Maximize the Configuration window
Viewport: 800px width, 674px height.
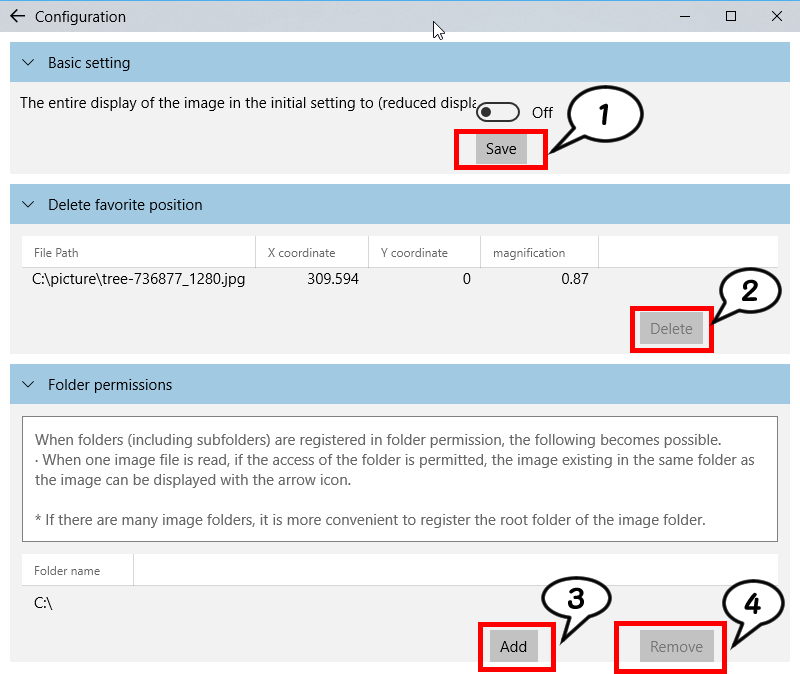pos(731,17)
